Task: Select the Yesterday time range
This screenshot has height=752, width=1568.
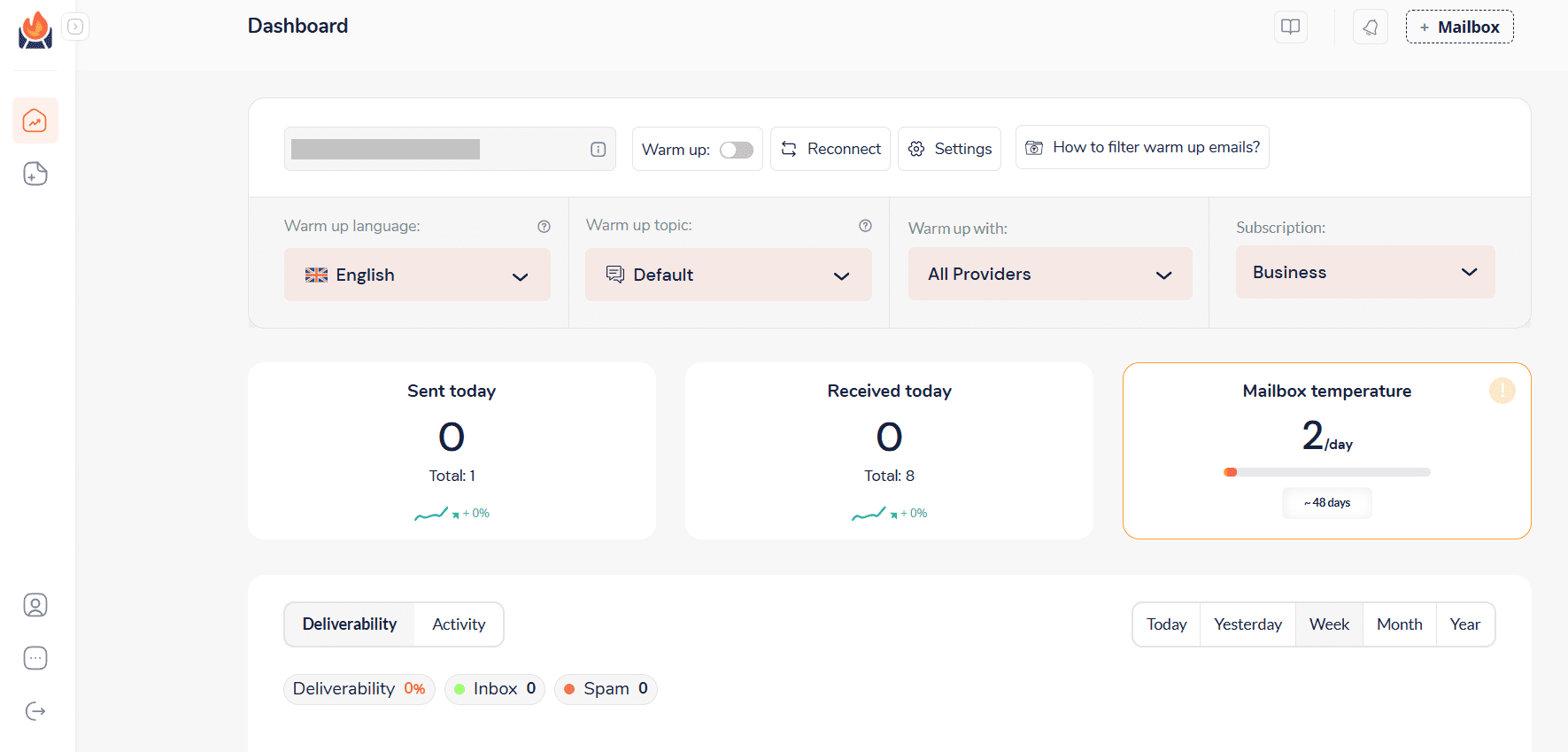Action: point(1247,624)
